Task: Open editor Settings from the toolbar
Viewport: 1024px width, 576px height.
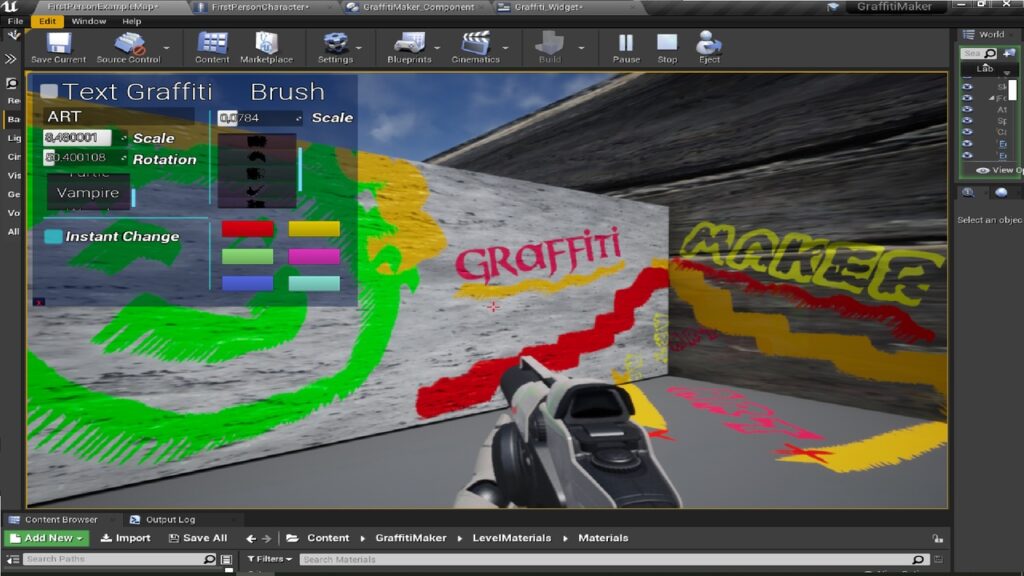Action: [335, 44]
